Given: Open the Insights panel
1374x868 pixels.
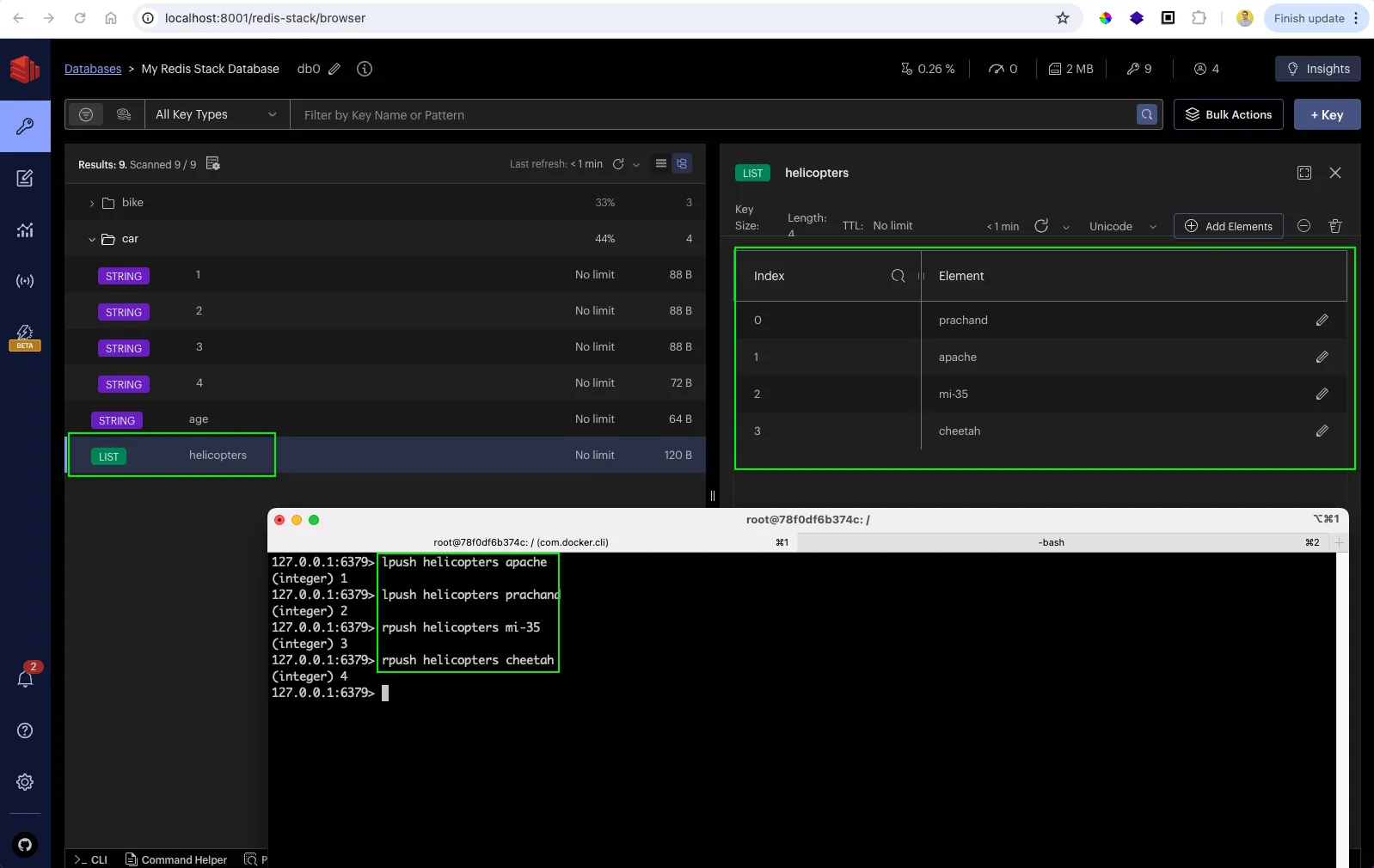Looking at the screenshot, I should pyautogui.click(x=1317, y=69).
